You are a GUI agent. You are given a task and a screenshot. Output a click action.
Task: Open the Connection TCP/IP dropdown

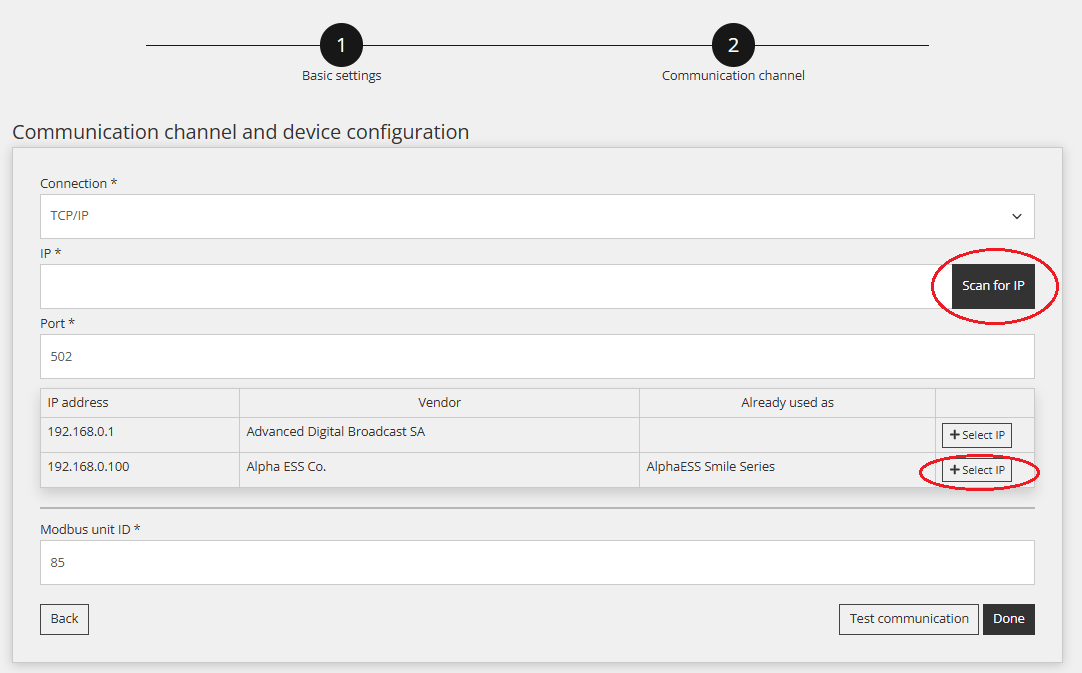(x=537, y=216)
